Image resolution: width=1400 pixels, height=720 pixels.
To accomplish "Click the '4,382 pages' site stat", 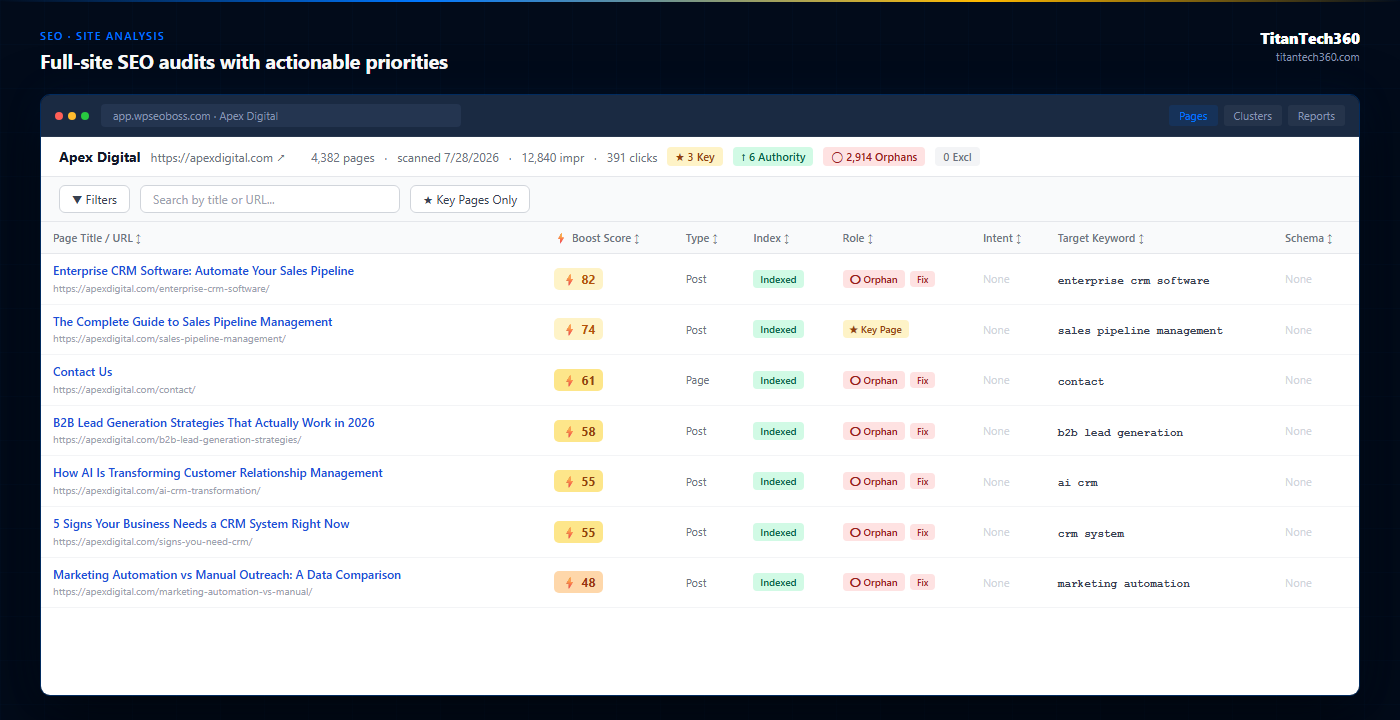I will click(x=343, y=158).
